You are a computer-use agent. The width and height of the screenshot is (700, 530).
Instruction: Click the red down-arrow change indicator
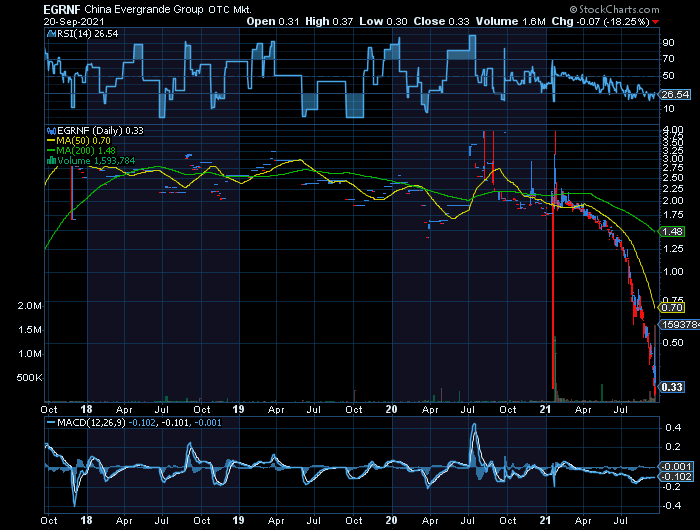pyautogui.click(x=655, y=22)
